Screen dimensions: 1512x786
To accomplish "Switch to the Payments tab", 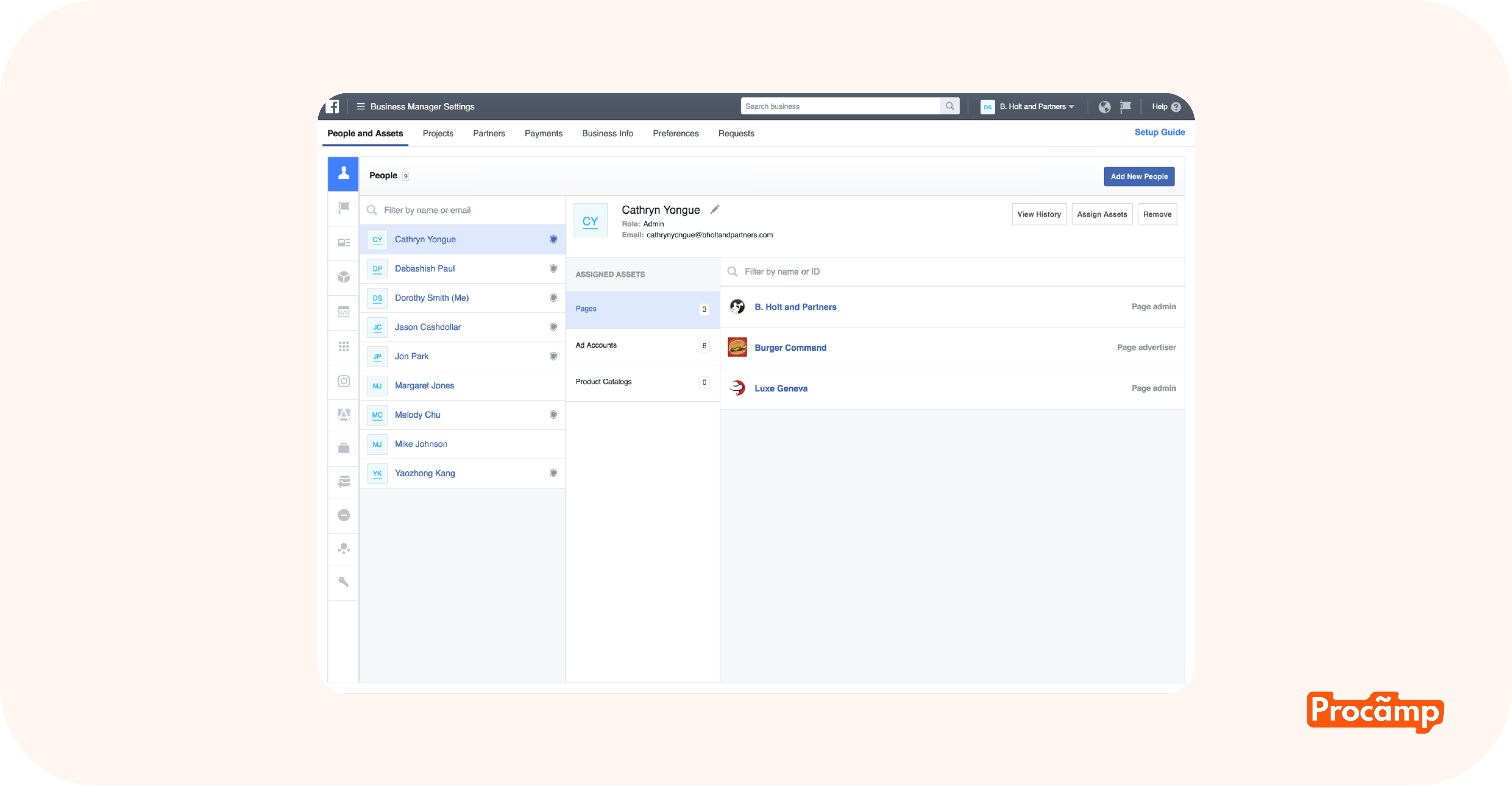I will 544,133.
